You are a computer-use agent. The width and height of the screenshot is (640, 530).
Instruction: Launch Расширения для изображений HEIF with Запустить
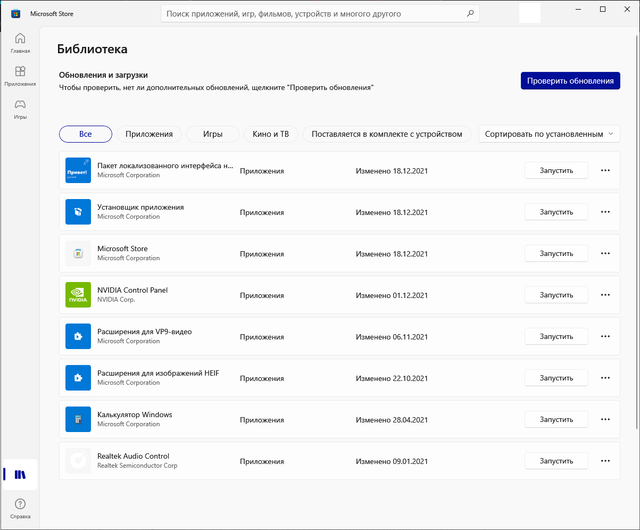[x=556, y=378]
